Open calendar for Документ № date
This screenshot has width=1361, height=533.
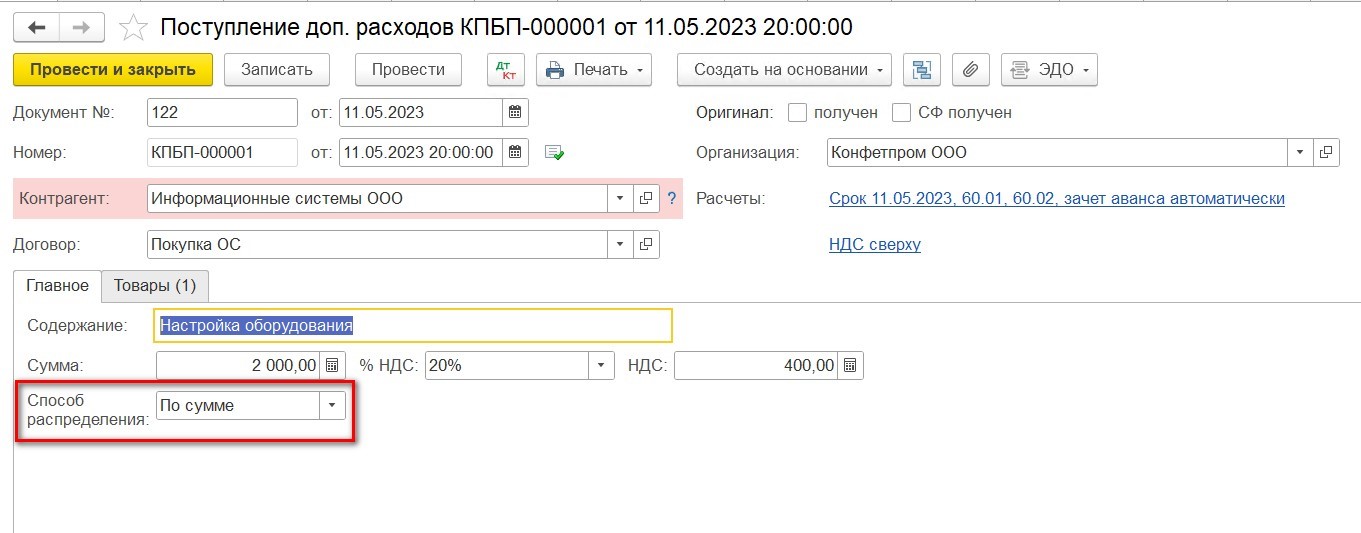tap(515, 112)
